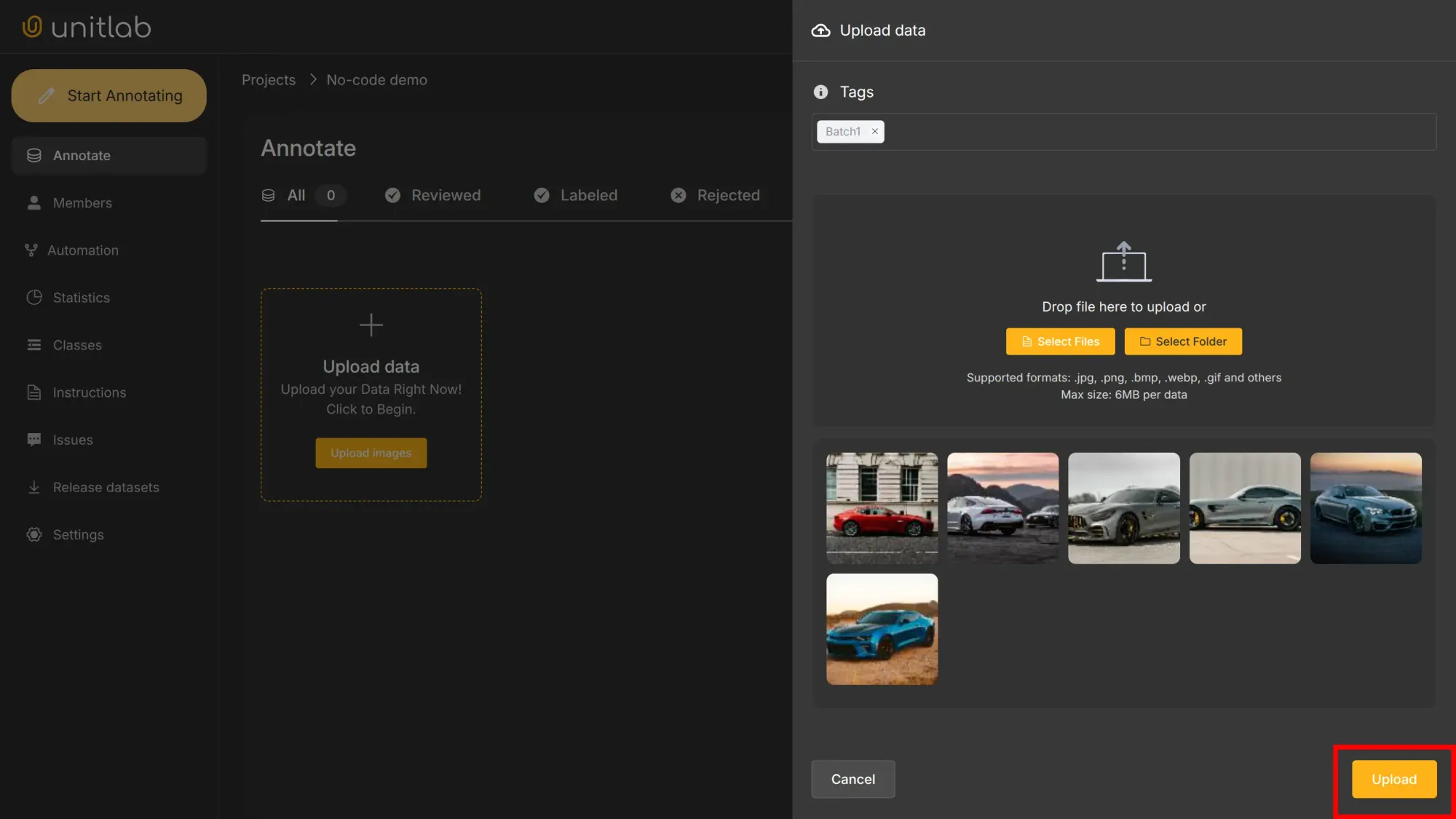Image resolution: width=1456 pixels, height=819 pixels.
Task: Click the Automation branch icon
Action: point(31,250)
